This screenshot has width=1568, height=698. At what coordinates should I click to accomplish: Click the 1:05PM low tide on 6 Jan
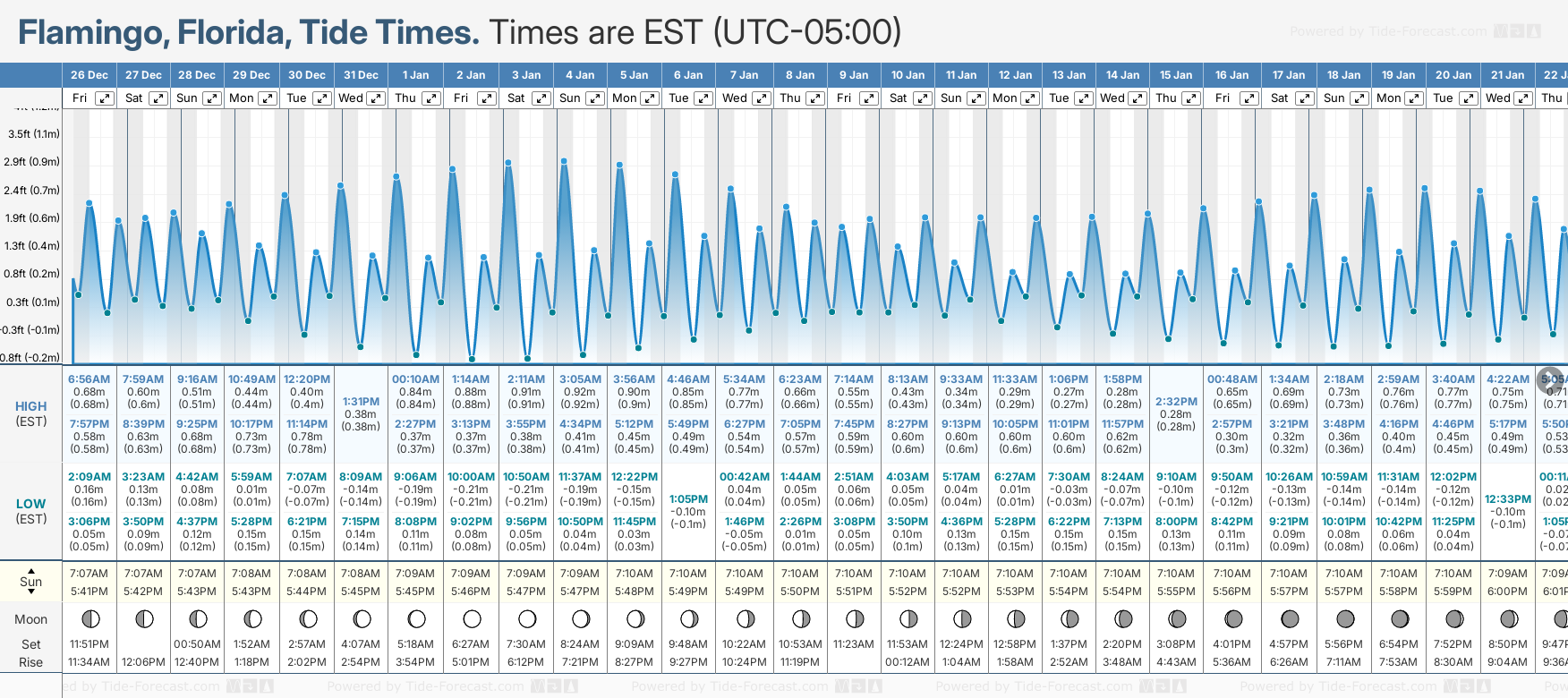688,499
